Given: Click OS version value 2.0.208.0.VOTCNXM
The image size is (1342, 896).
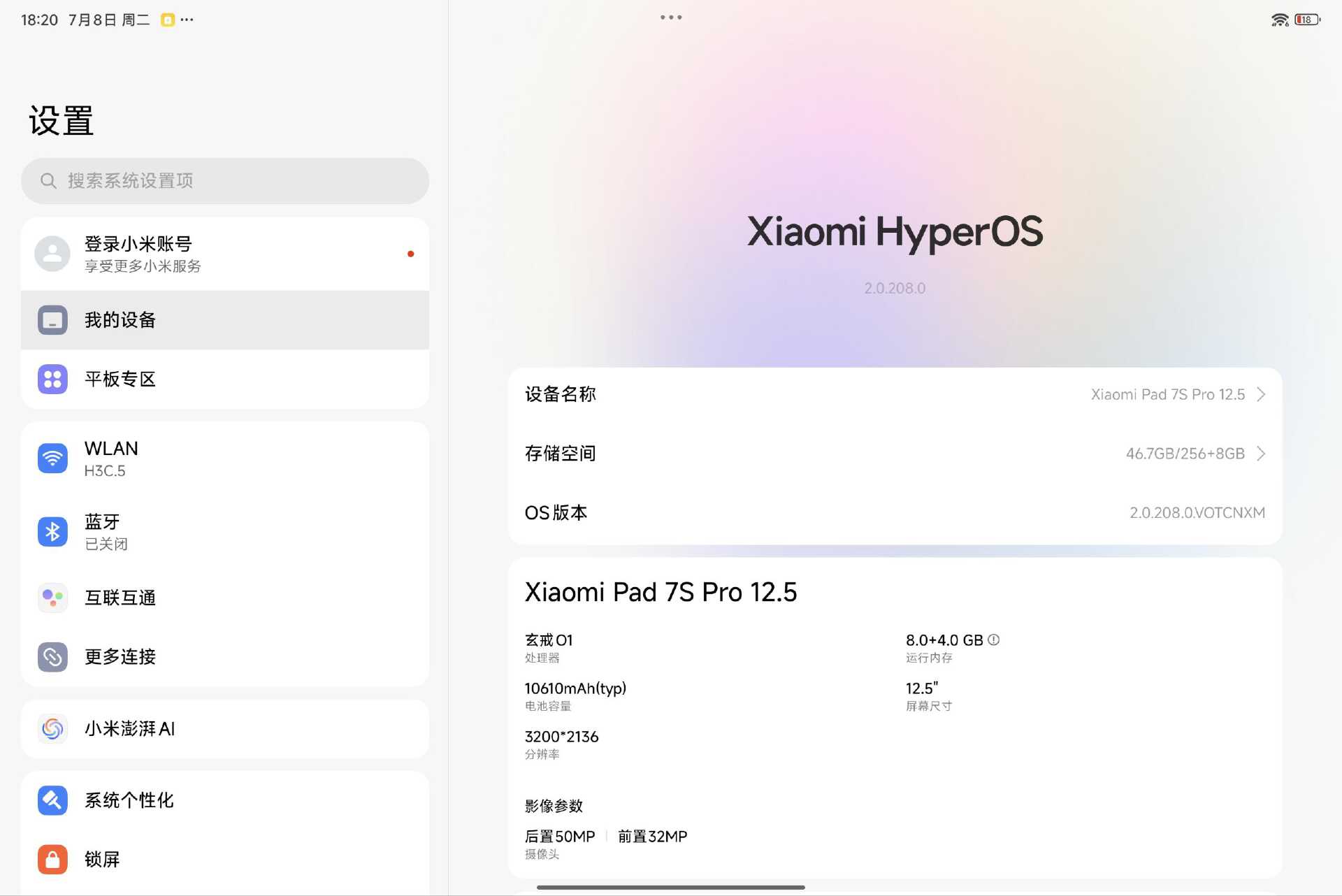Looking at the screenshot, I should point(1197,513).
